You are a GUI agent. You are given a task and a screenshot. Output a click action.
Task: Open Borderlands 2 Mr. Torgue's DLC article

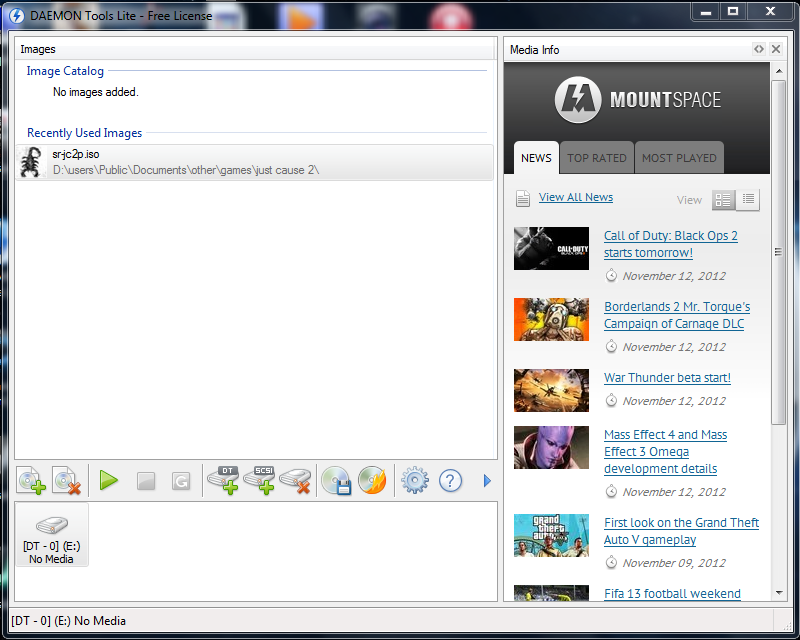point(677,315)
